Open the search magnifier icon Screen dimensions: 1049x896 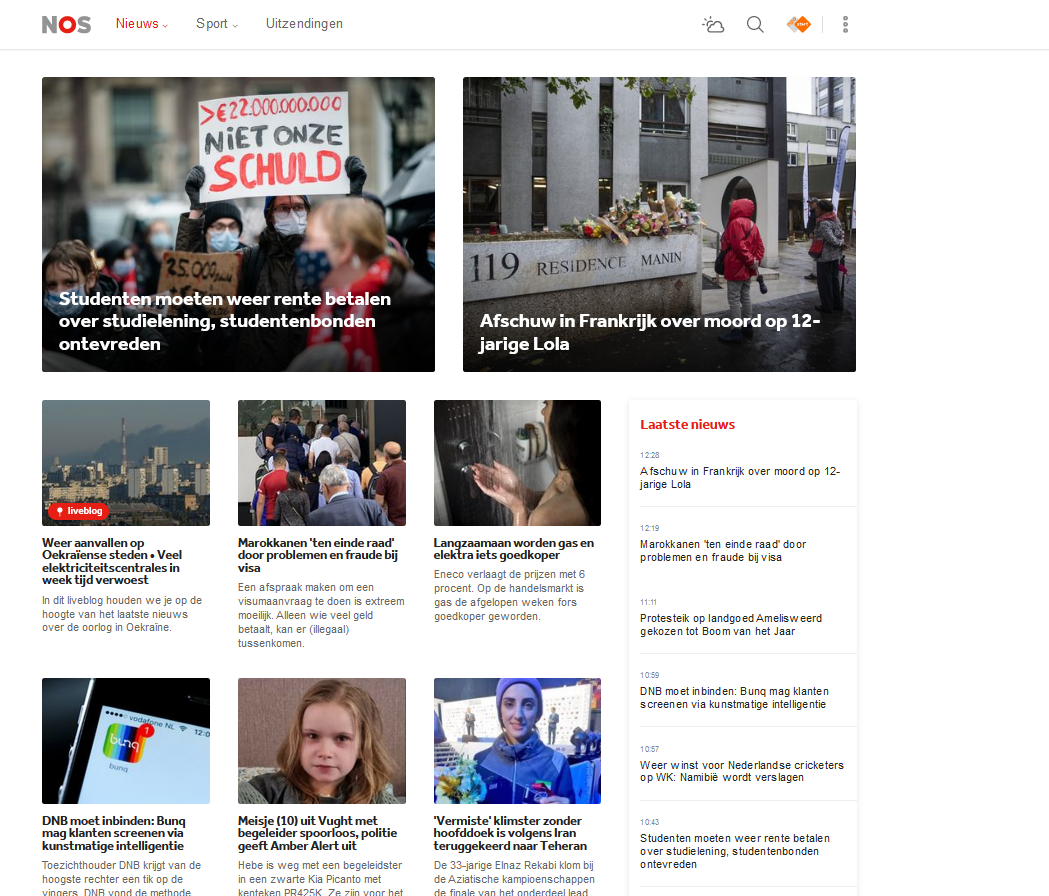click(755, 25)
